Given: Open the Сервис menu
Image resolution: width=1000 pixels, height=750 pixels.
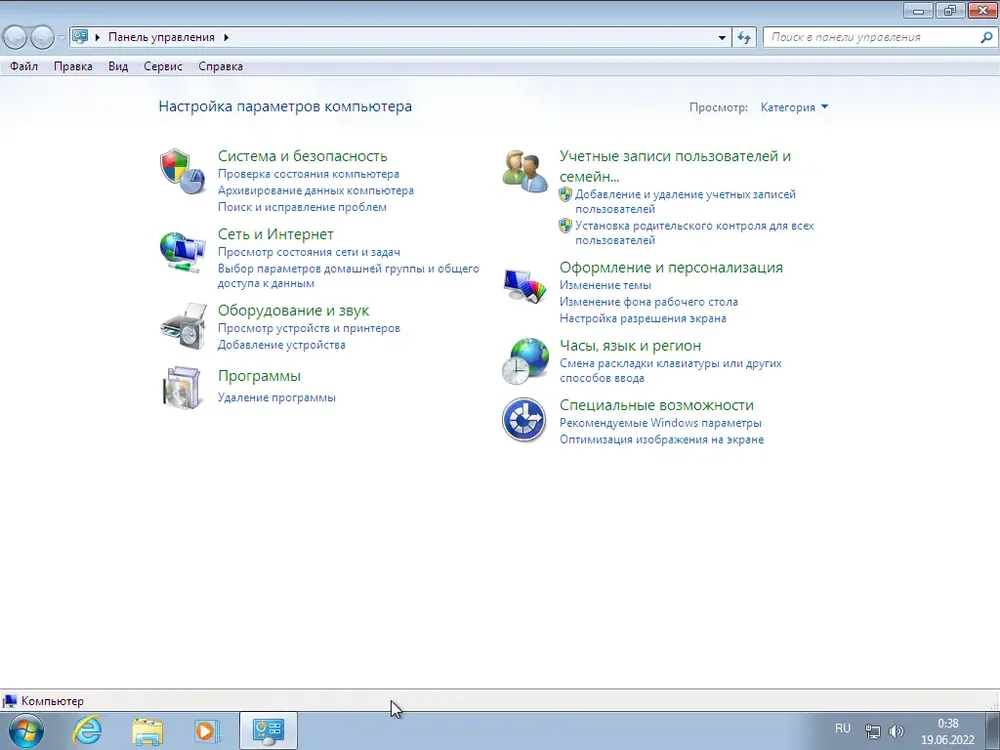Looking at the screenshot, I should [163, 66].
